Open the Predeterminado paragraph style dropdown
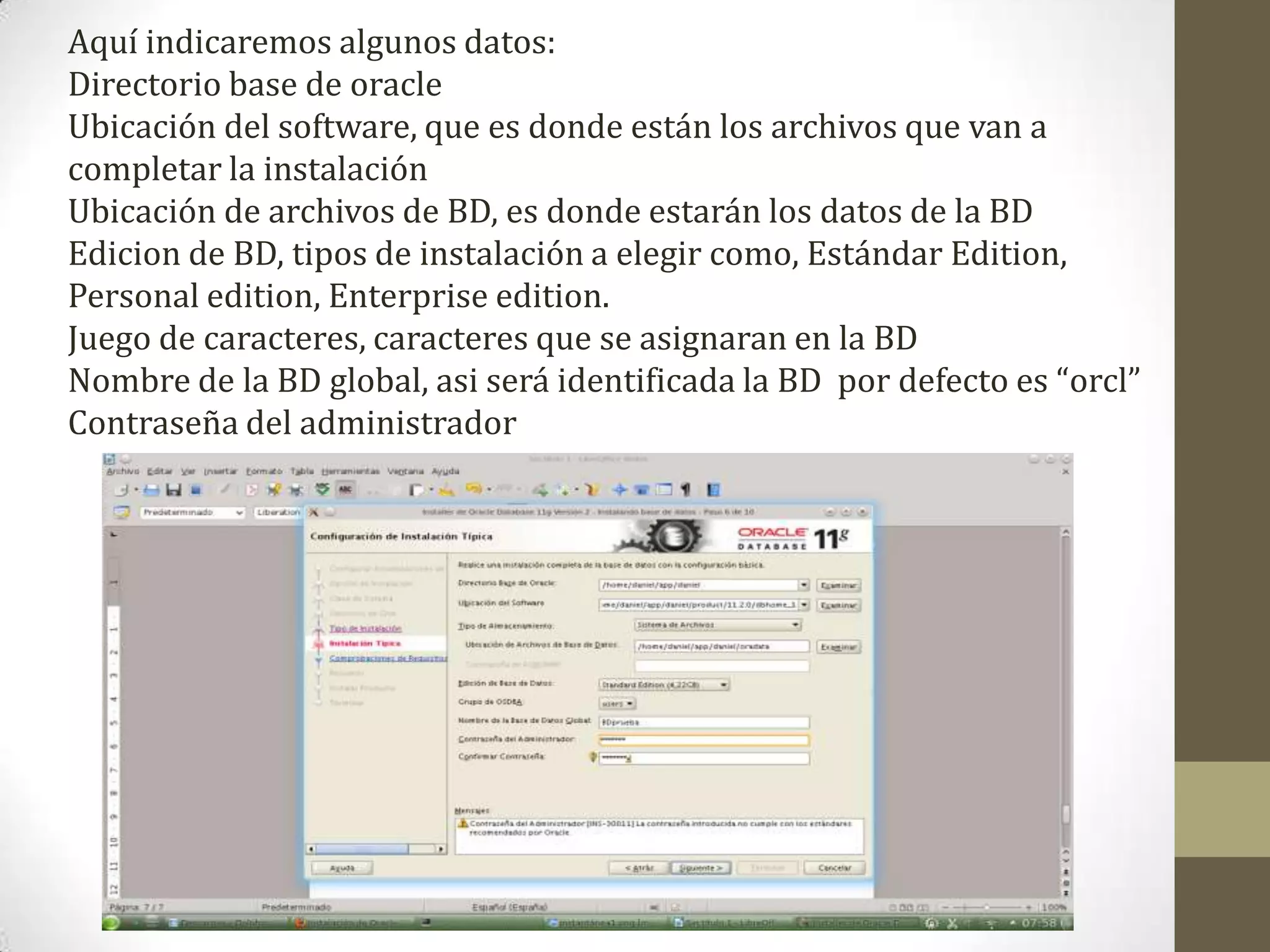The width and height of the screenshot is (1270, 952). 193,513
